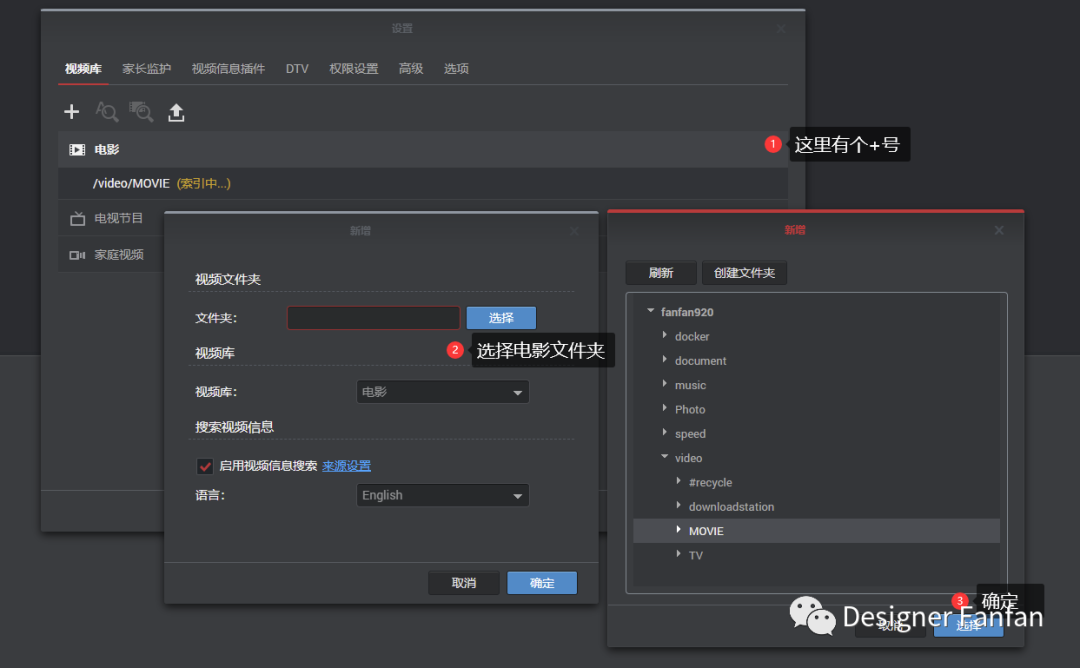
Task: Click the 选择 folder browse button
Action: (x=500, y=317)
